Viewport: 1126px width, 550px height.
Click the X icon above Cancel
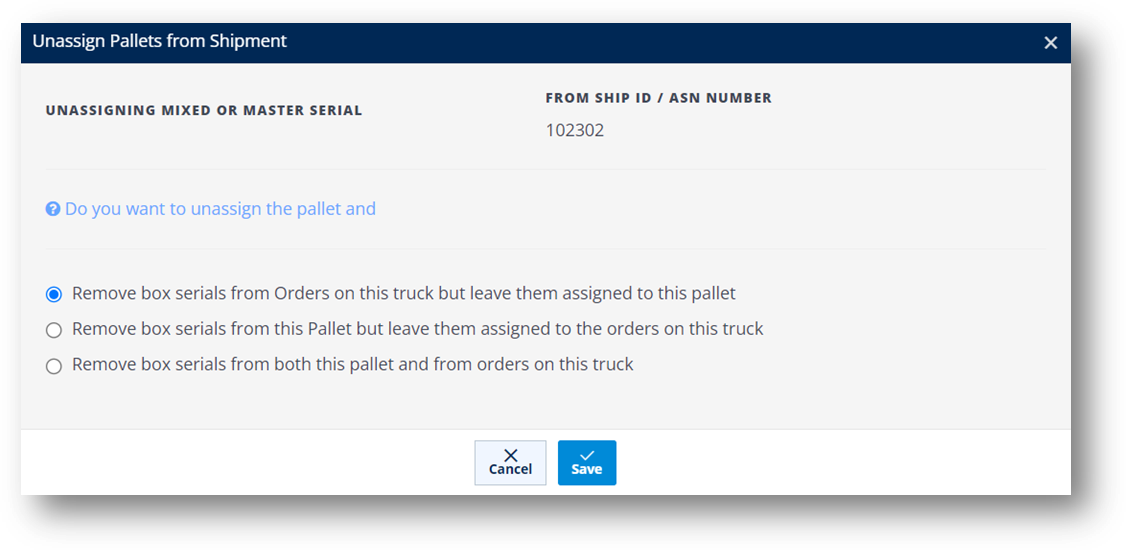511,455
